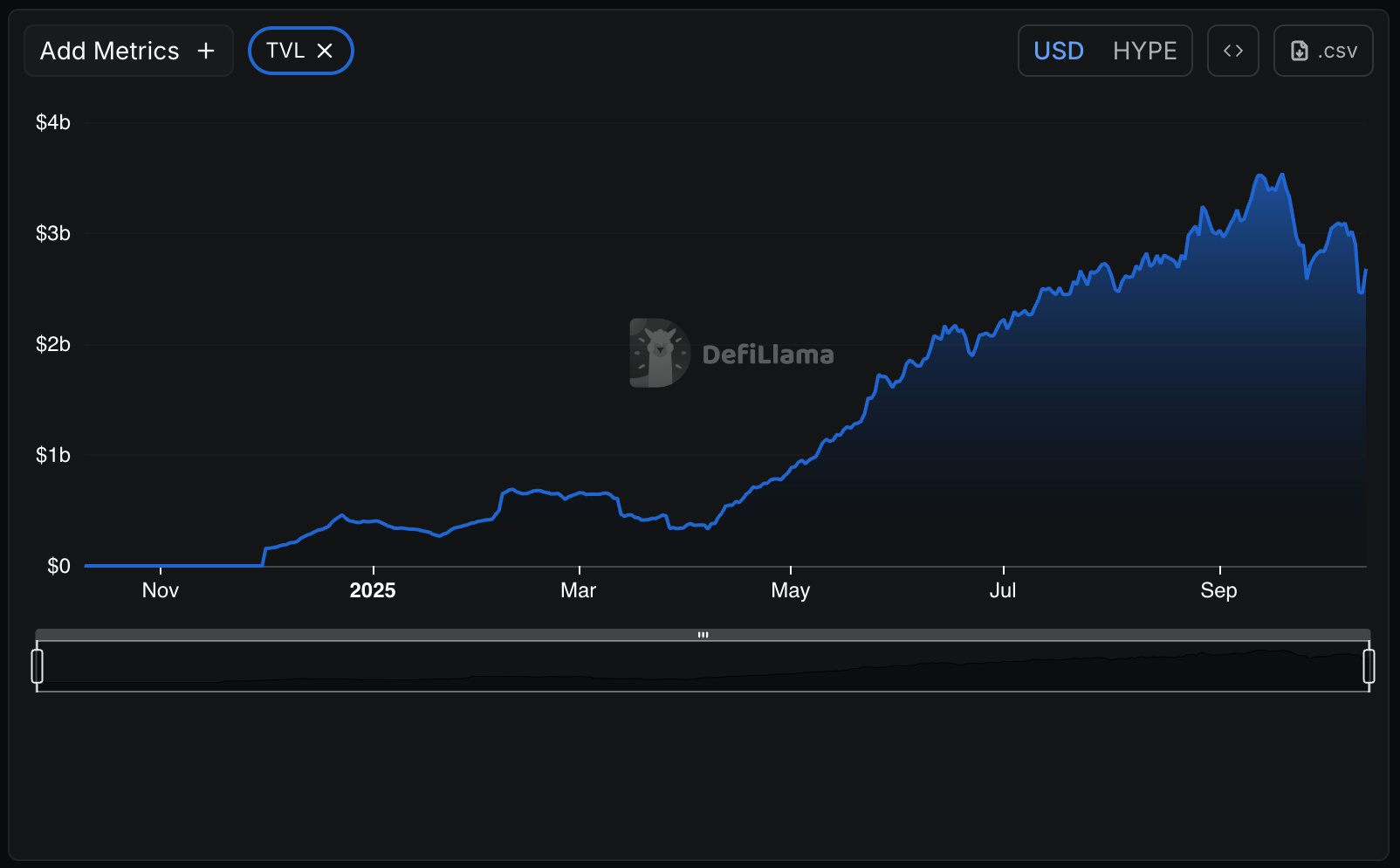Click the Sep label on the time axis
Viewport: 1400px width, 868px height.
[x=1218, y=591]
